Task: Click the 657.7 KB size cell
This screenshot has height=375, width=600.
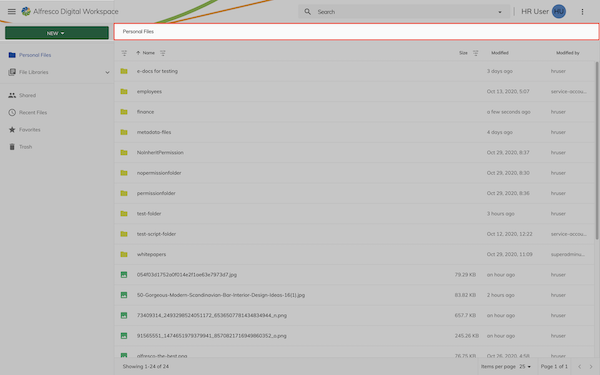Action: [x=465, y=315]
